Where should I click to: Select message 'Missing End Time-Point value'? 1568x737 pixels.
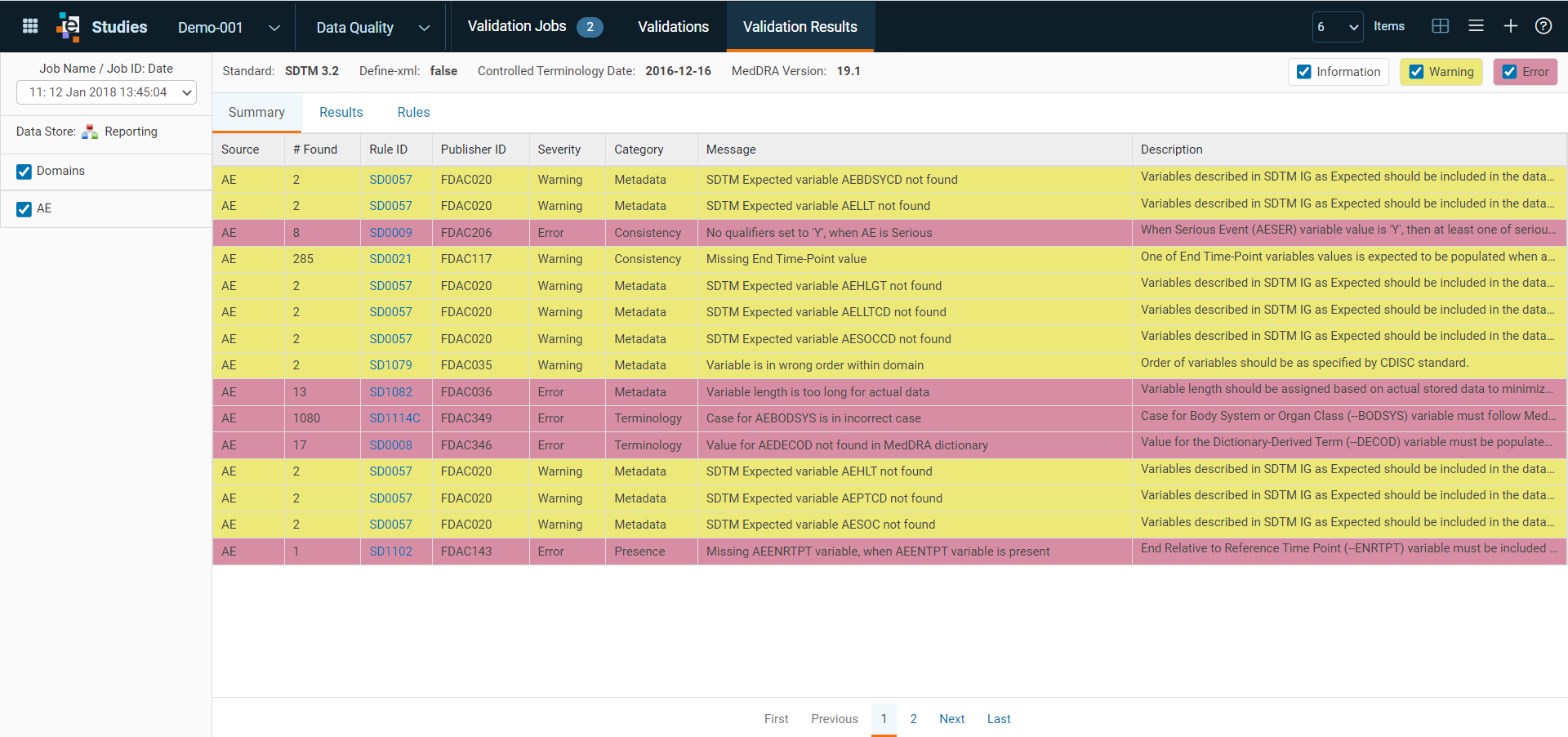[786, 259]
